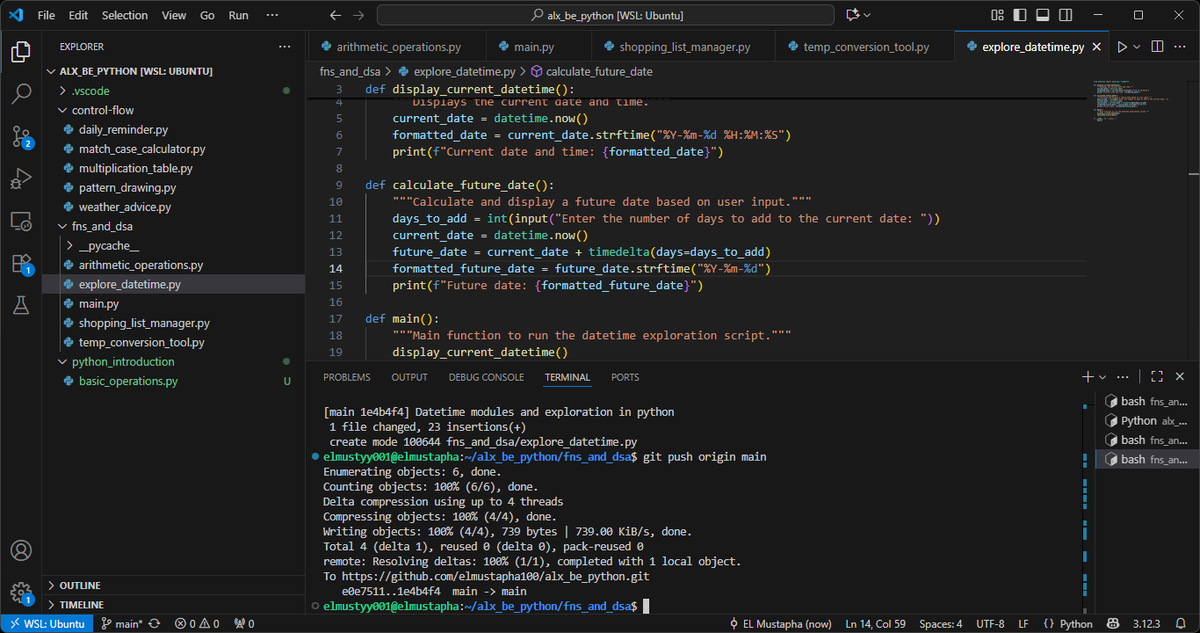This screenshot has height=633, width=1200.
Task: Click the WSL: Ubuntu remote indicator
Action: tap(47, 624)
